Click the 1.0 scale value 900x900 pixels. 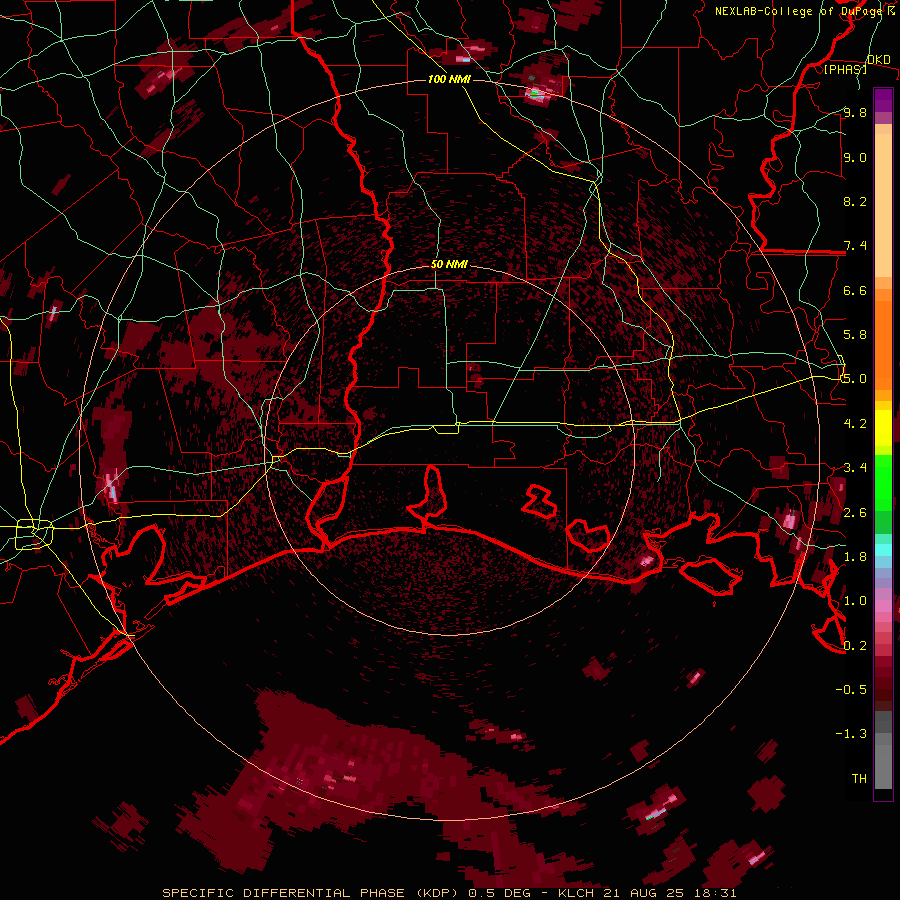pyautogui.click(x=855, y=601)
